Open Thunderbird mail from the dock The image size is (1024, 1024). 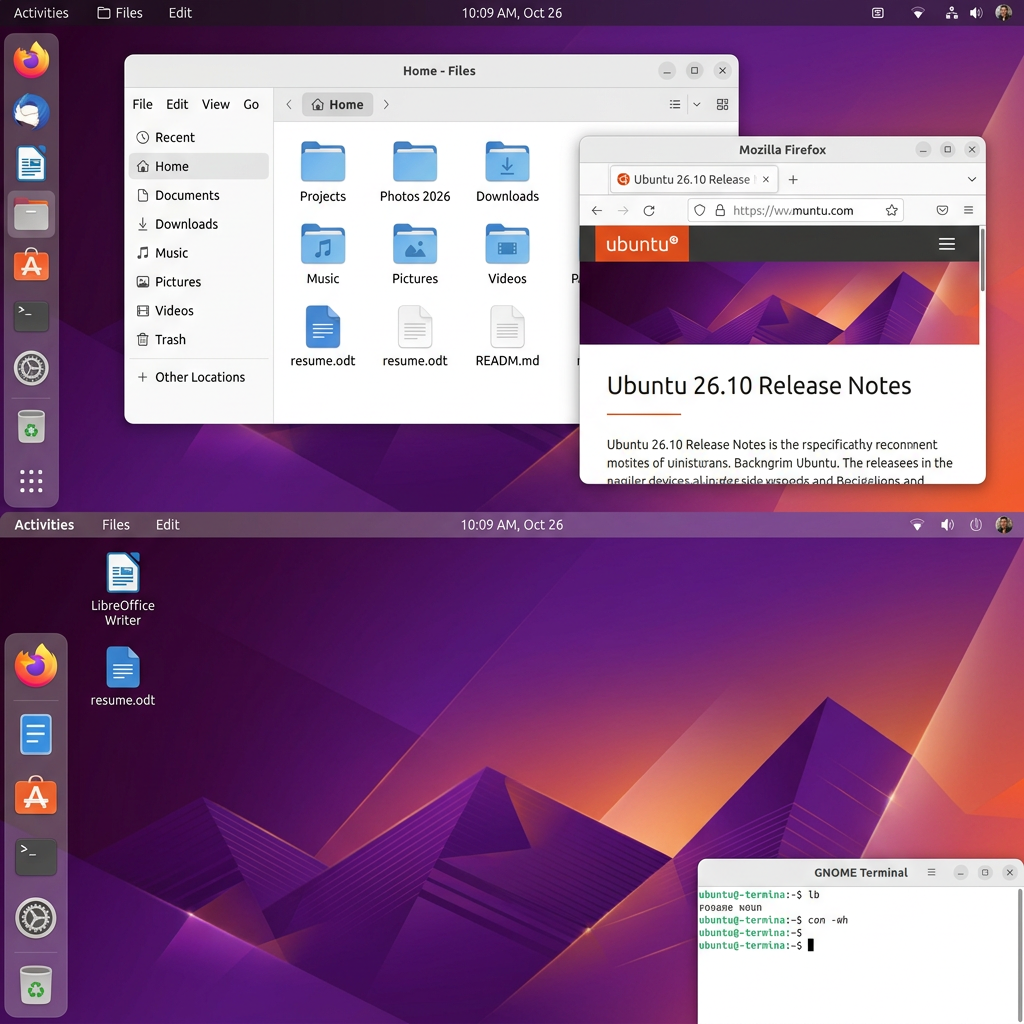click(x=31, y=112)
